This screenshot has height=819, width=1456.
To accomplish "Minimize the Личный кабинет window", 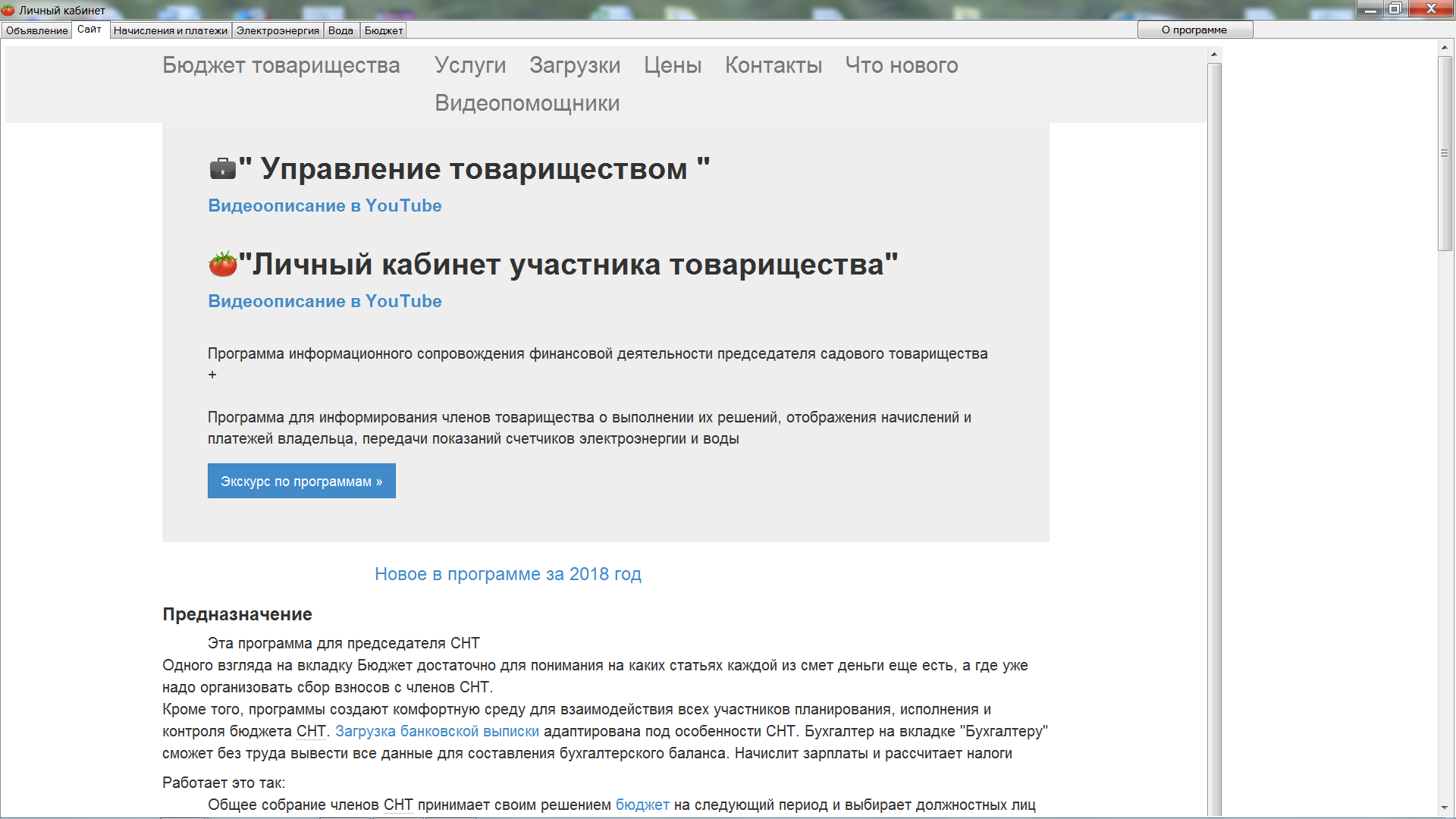I will [1370, 8].
